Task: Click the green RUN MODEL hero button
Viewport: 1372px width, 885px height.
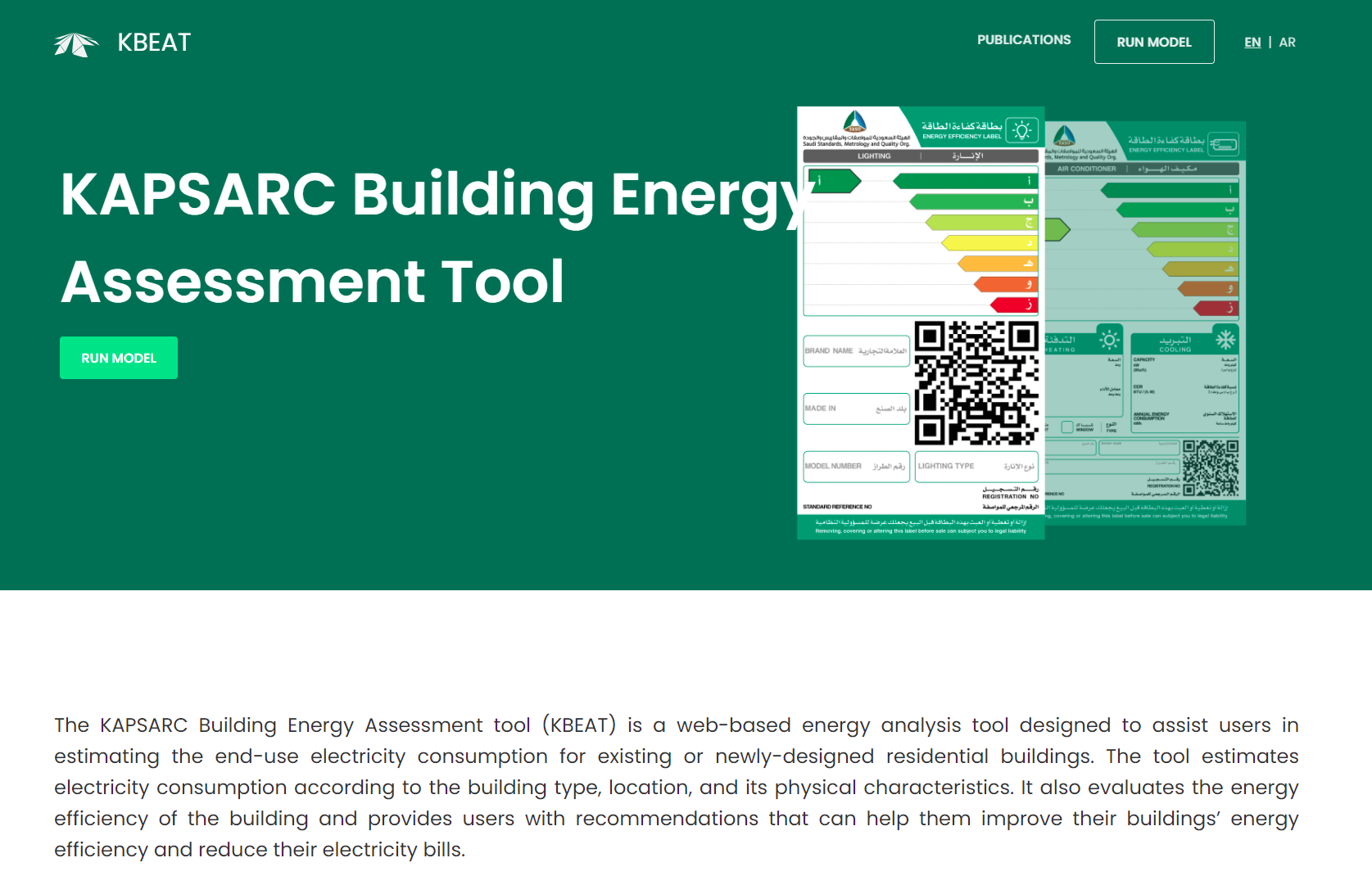Action: pos(119,358)
